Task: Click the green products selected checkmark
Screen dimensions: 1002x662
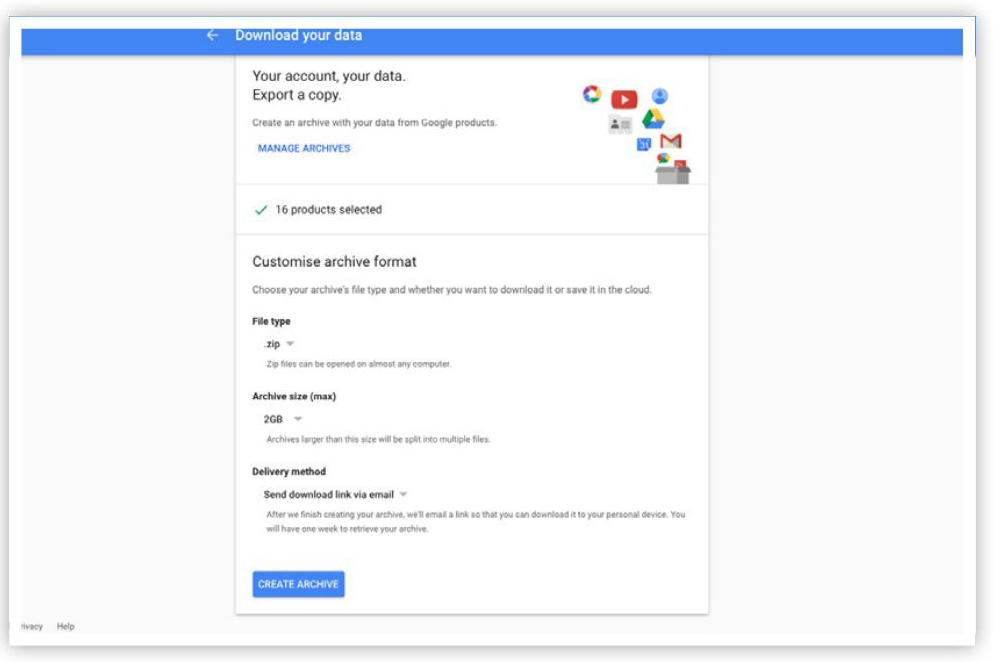Action: (x=261, y=210)
